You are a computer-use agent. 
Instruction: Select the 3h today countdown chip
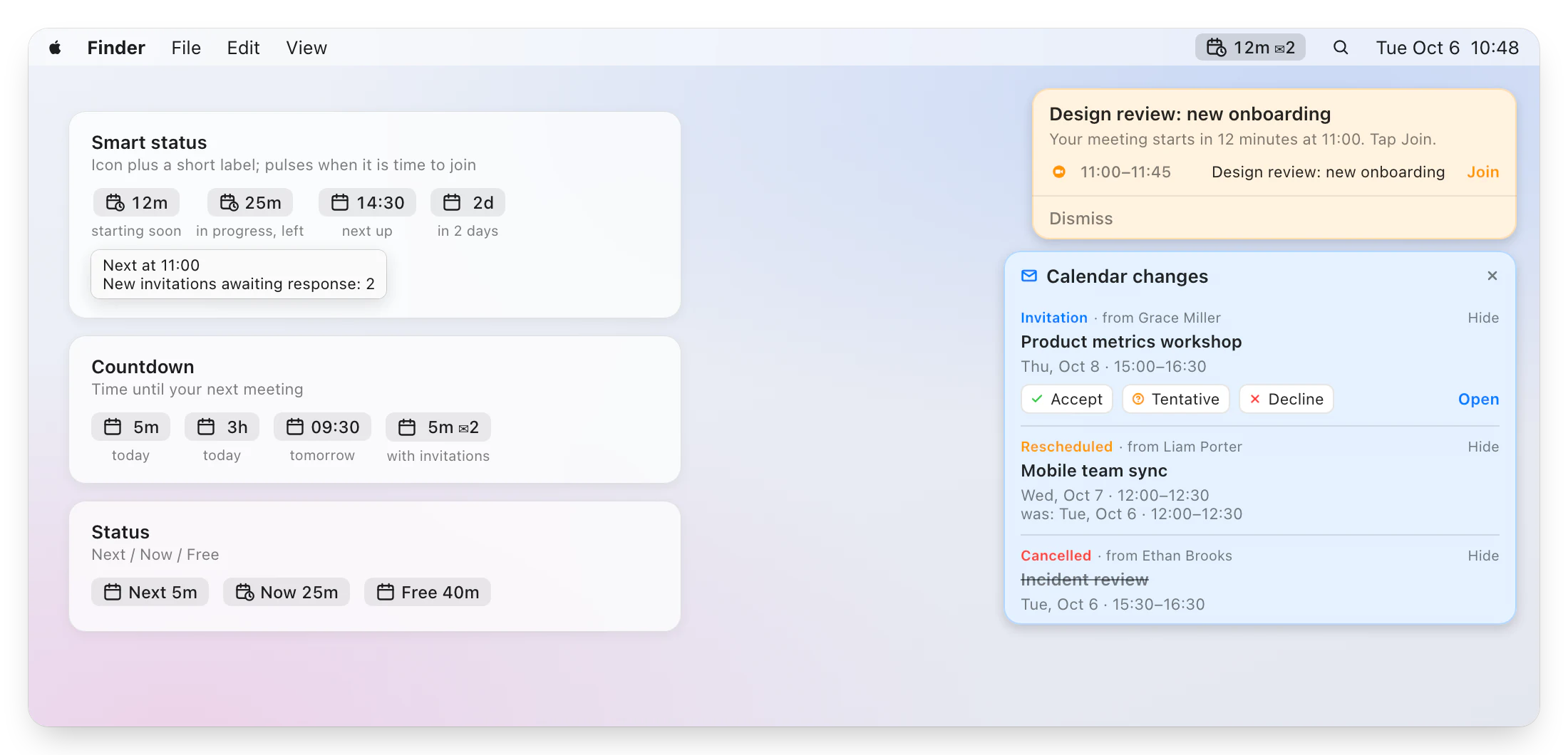(x=222, y=427)
